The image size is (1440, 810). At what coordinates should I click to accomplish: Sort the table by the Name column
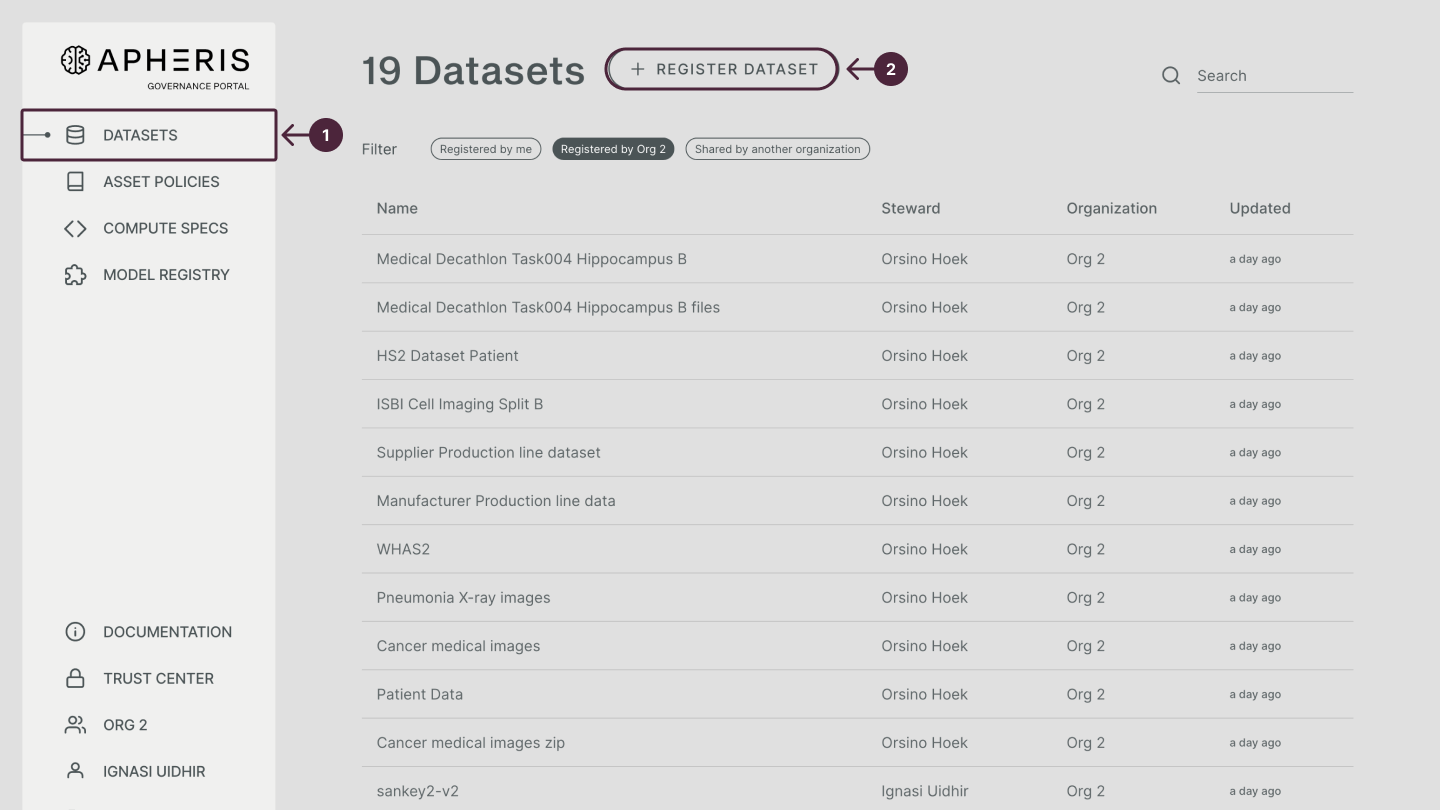point(397,208)
